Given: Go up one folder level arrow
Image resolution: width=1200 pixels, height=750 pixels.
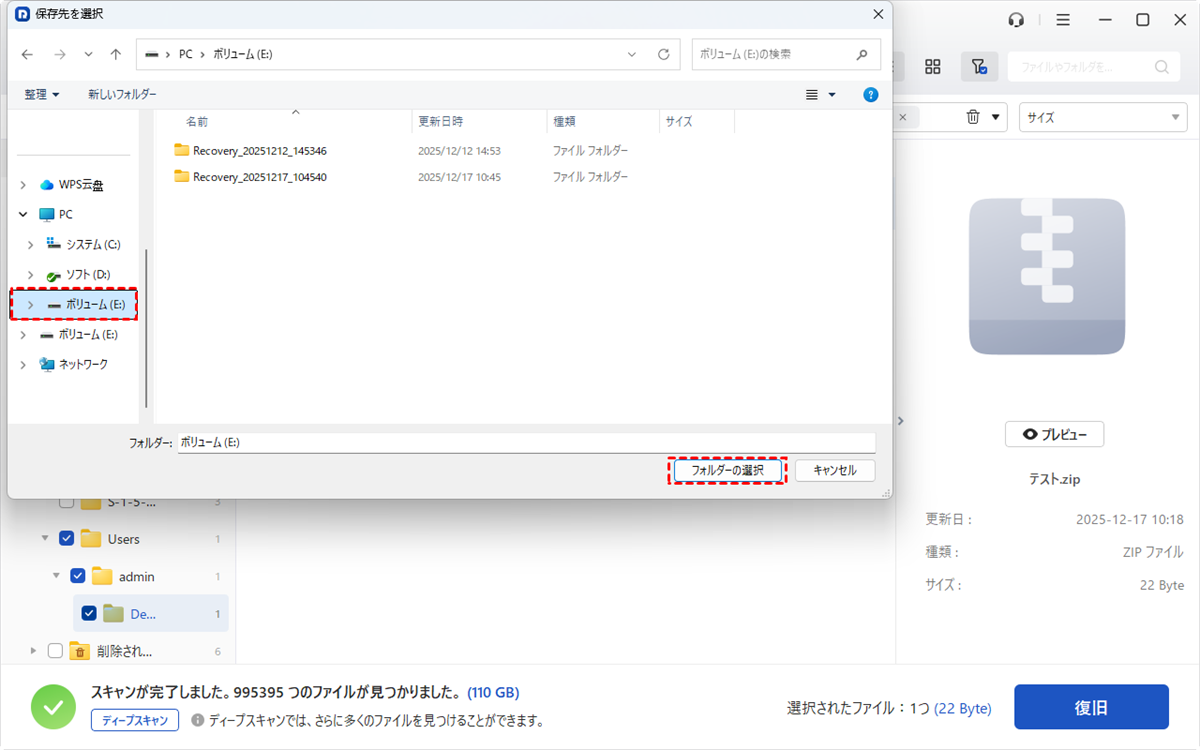Looking at the screenshot, I should coord(116,54).
